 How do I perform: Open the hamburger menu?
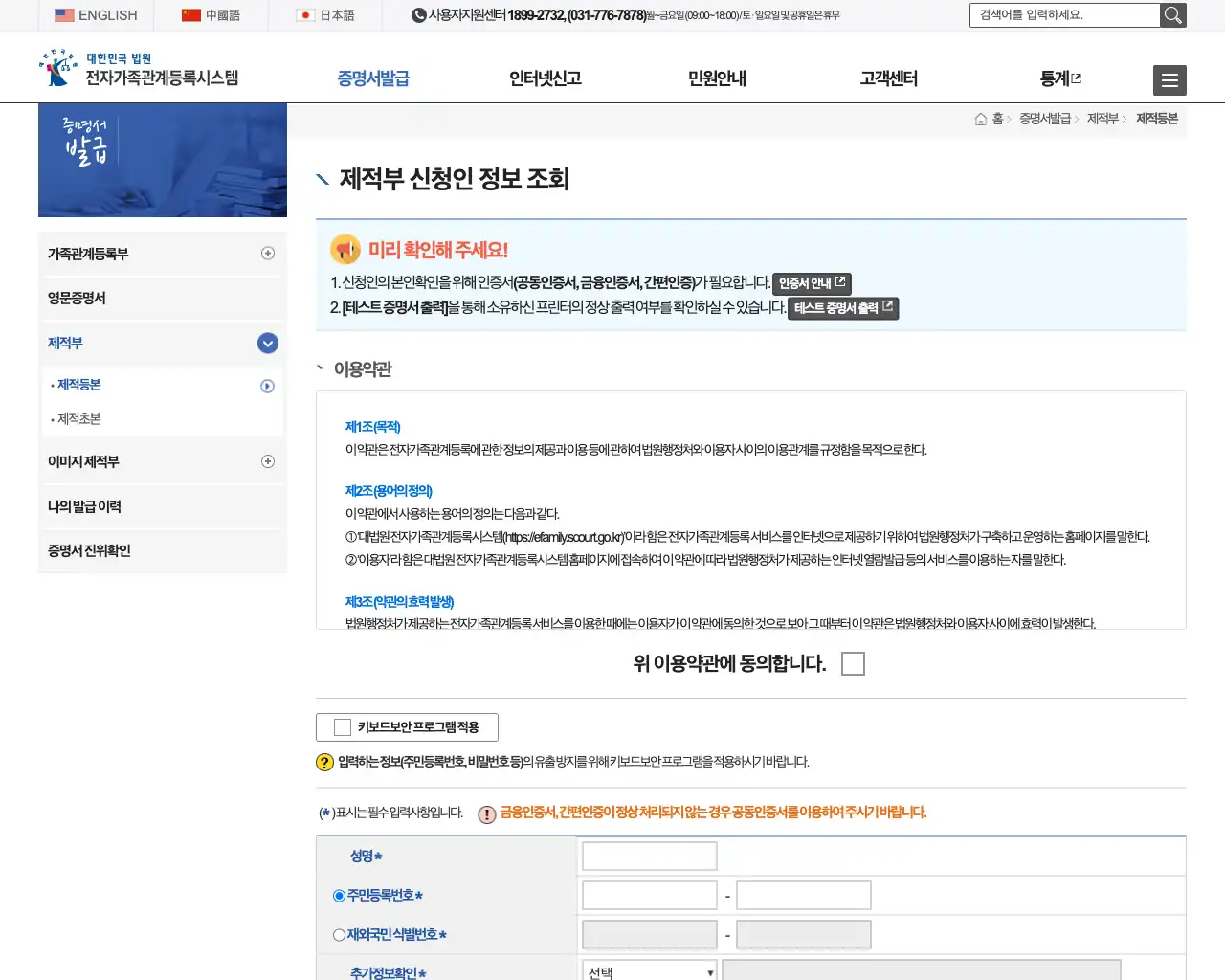(x=1169, y=80)
